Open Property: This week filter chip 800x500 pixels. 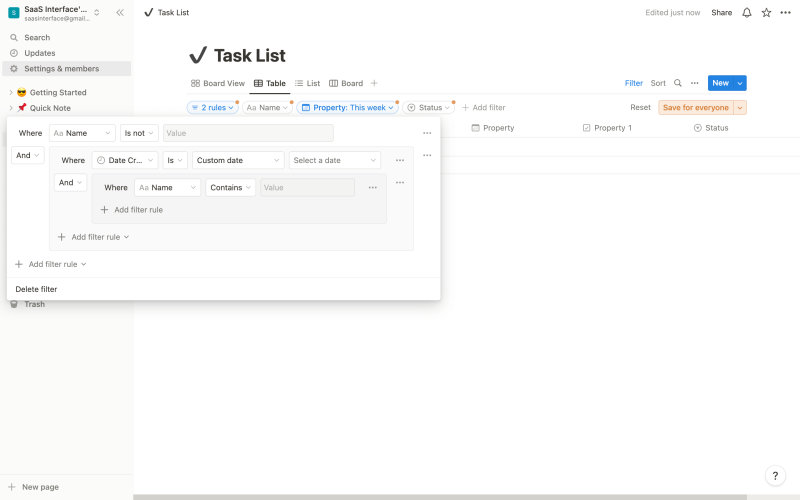(x=347, y=108)
